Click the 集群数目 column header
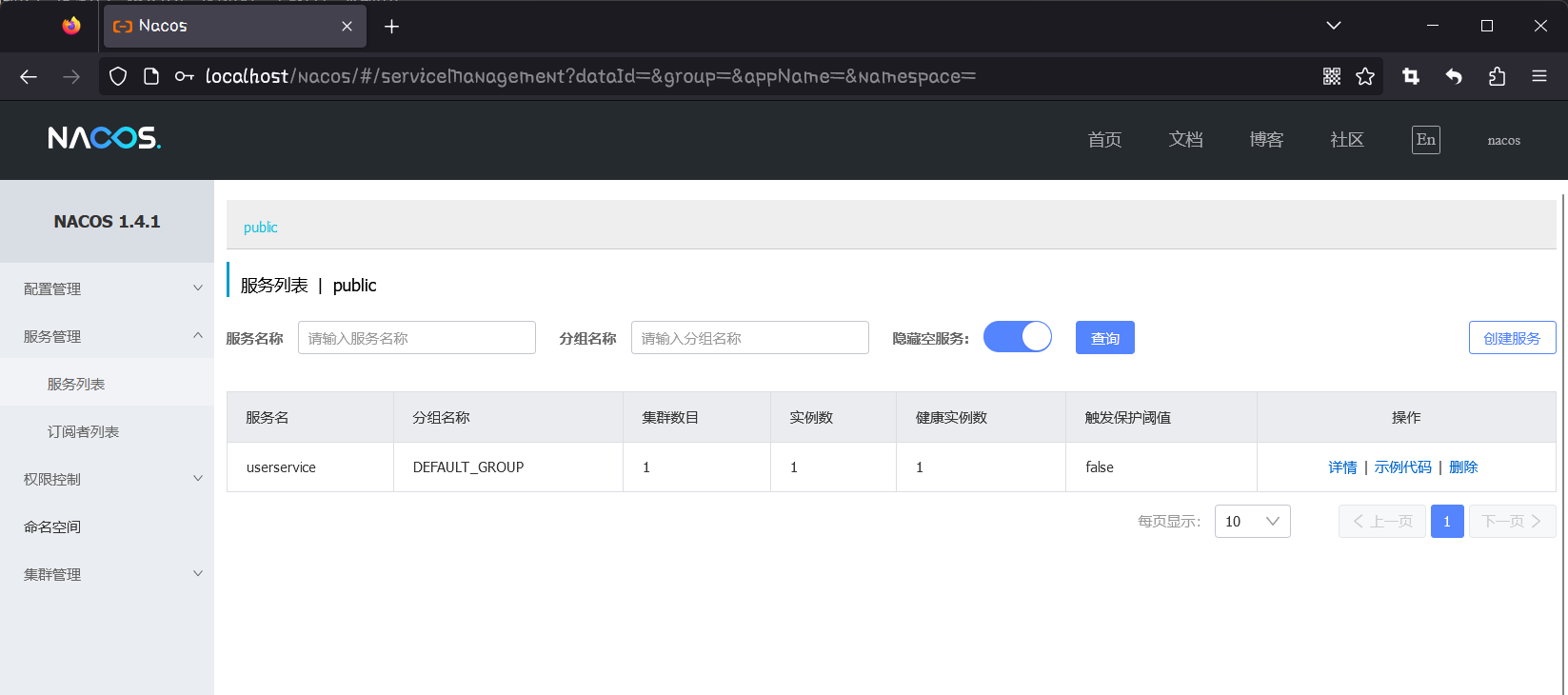This screenshot has height=695, width=1568. 697,417
